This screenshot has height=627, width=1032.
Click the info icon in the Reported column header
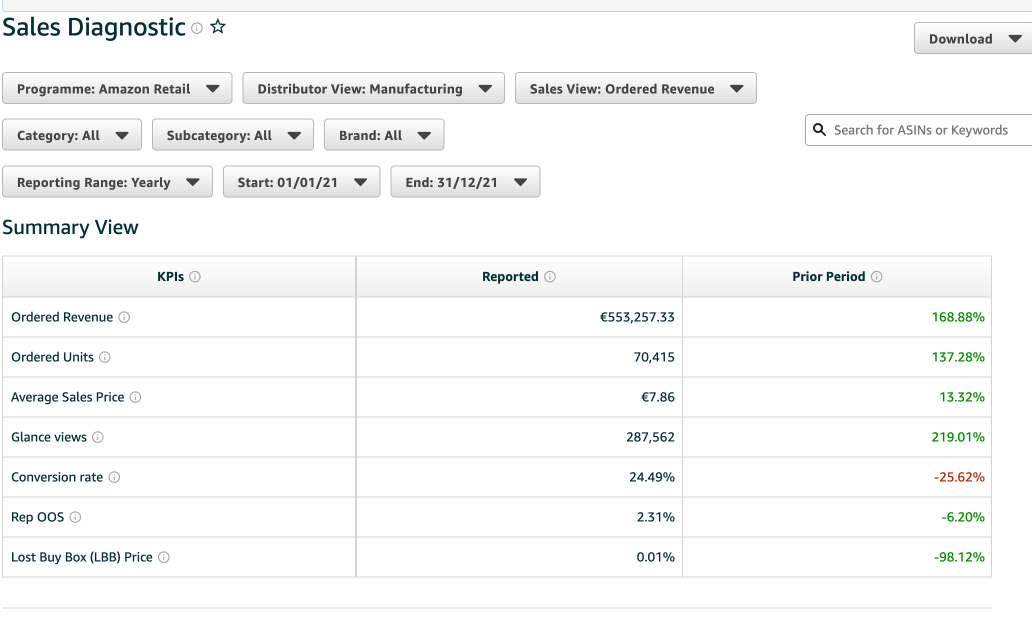click(x=552, y=276)
